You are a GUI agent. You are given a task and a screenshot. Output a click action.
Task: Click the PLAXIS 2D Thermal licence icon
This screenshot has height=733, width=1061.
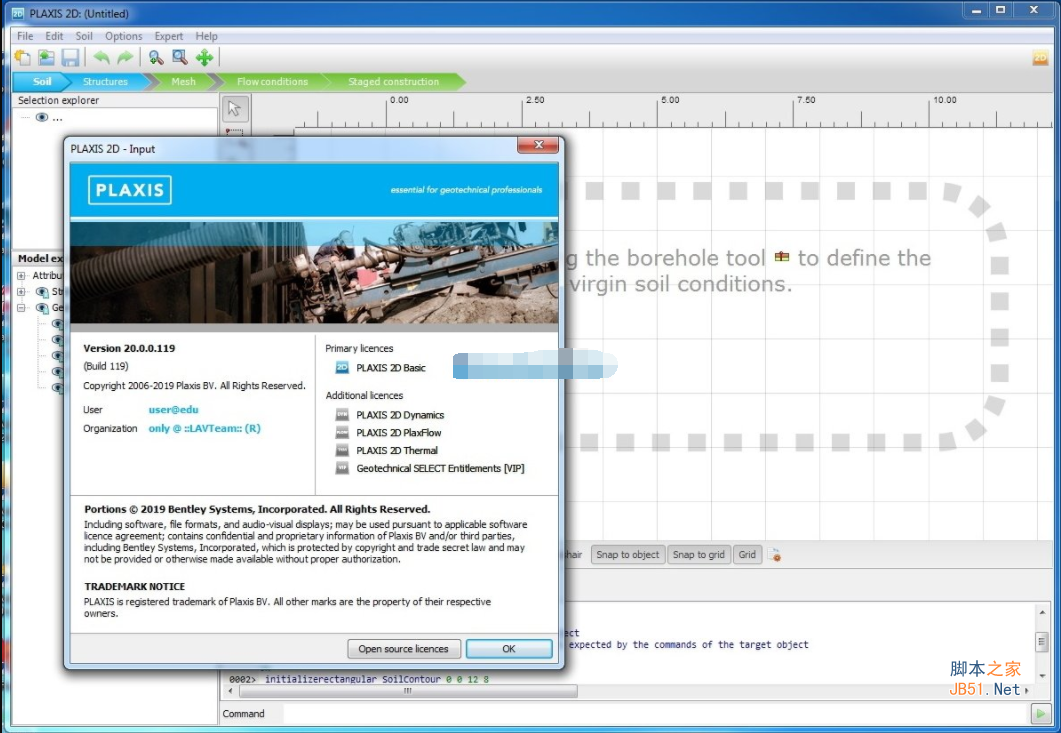pos(342,450)
